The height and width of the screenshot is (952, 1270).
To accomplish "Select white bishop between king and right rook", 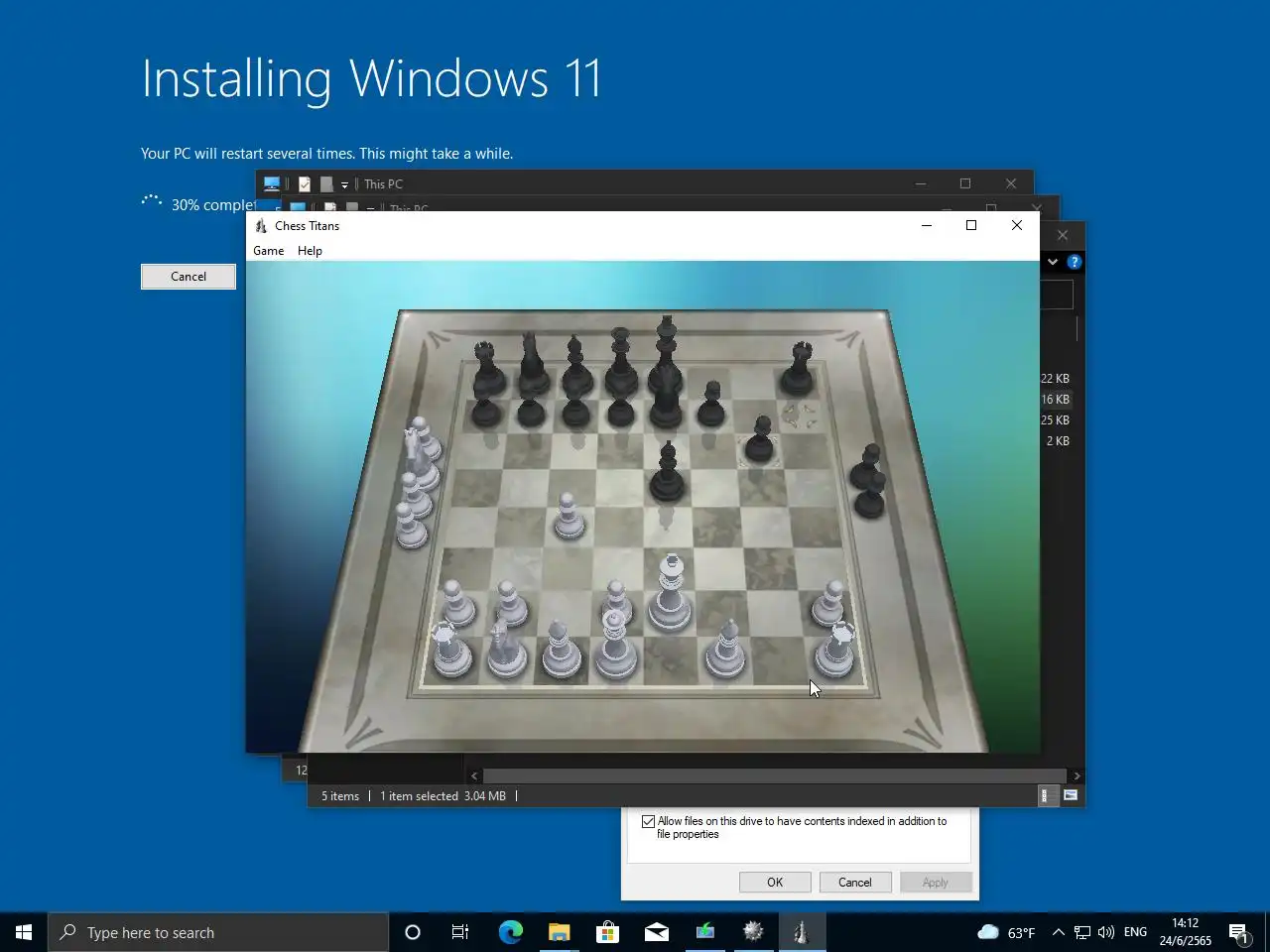I will 725,649.
